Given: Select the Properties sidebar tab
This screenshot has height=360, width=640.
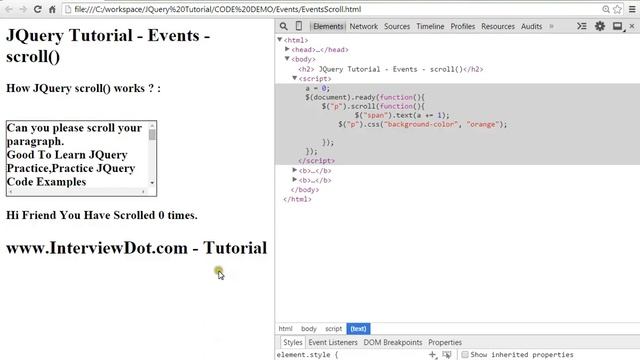Looking at the screenshot, I should (444, 342).
